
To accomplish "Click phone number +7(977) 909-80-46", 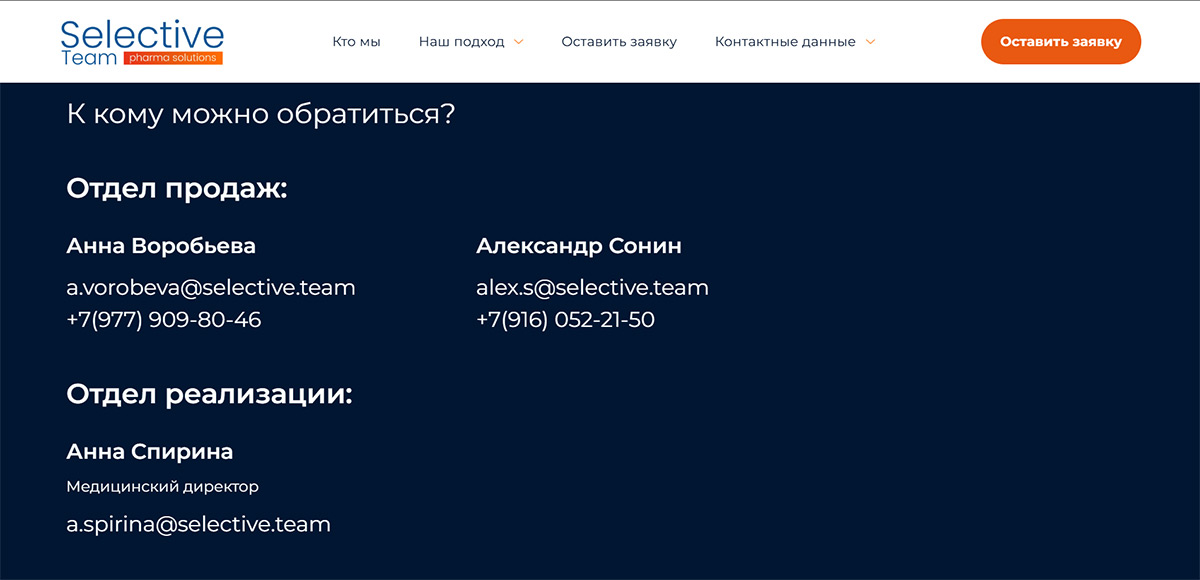I will click(x=164, y=320).
